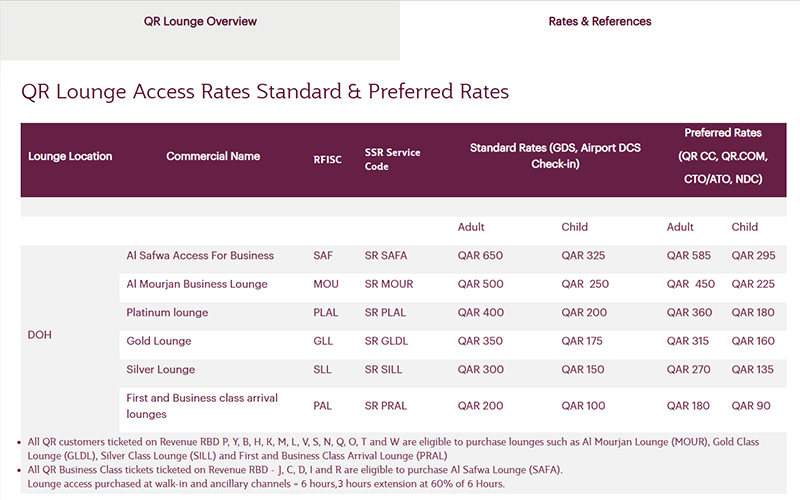Click the RFISC column header
The image size is (800, 500).
(328, 160)
